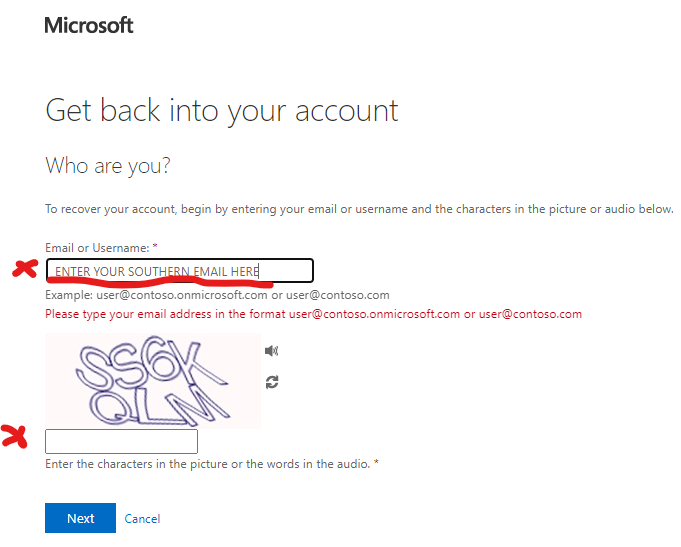The width and height of the screenshot is (681, 547).
Task: Focus the Email or Username input field
Action: (x=180, y=271)
